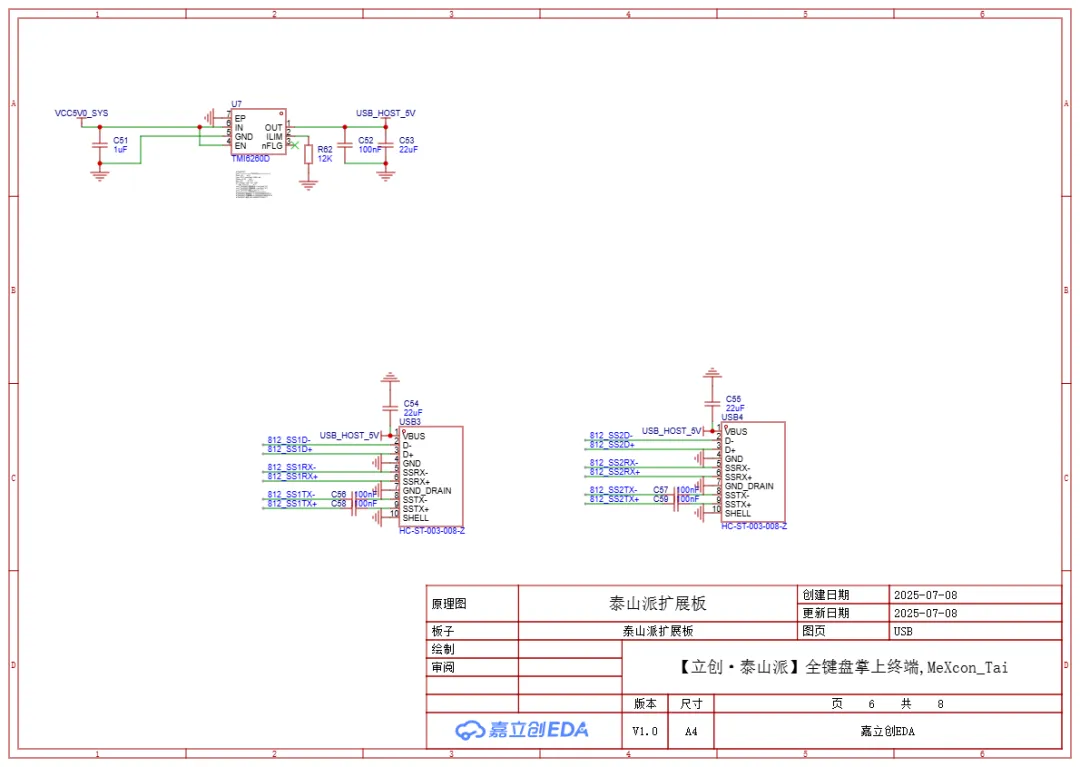The image size is (1080, 767).
Task: Select the 812_SS1D- net label
Action: (x=289, y=440)
